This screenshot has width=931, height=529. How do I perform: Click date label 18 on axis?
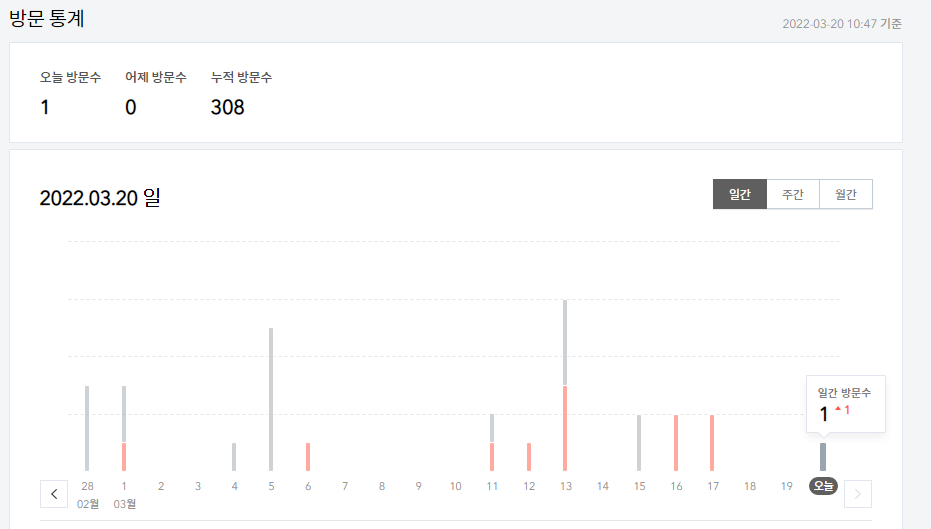point(750,486)
